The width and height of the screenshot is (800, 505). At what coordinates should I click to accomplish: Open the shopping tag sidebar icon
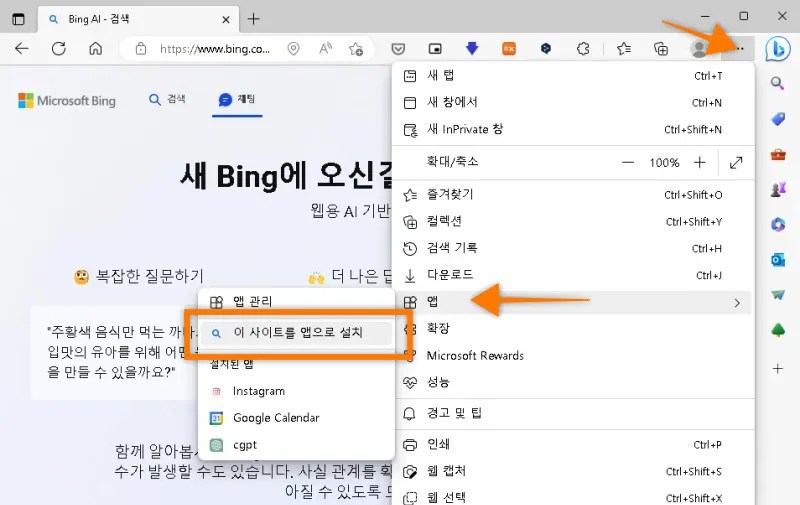778,119
